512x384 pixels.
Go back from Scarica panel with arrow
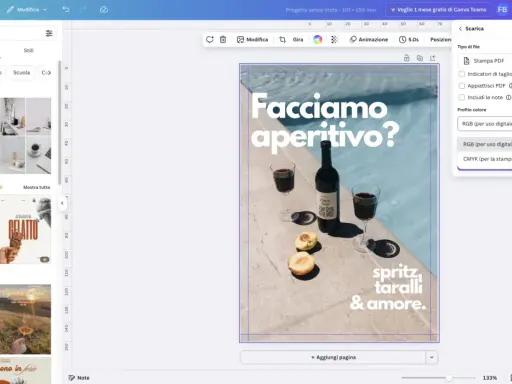pos(460,29)
